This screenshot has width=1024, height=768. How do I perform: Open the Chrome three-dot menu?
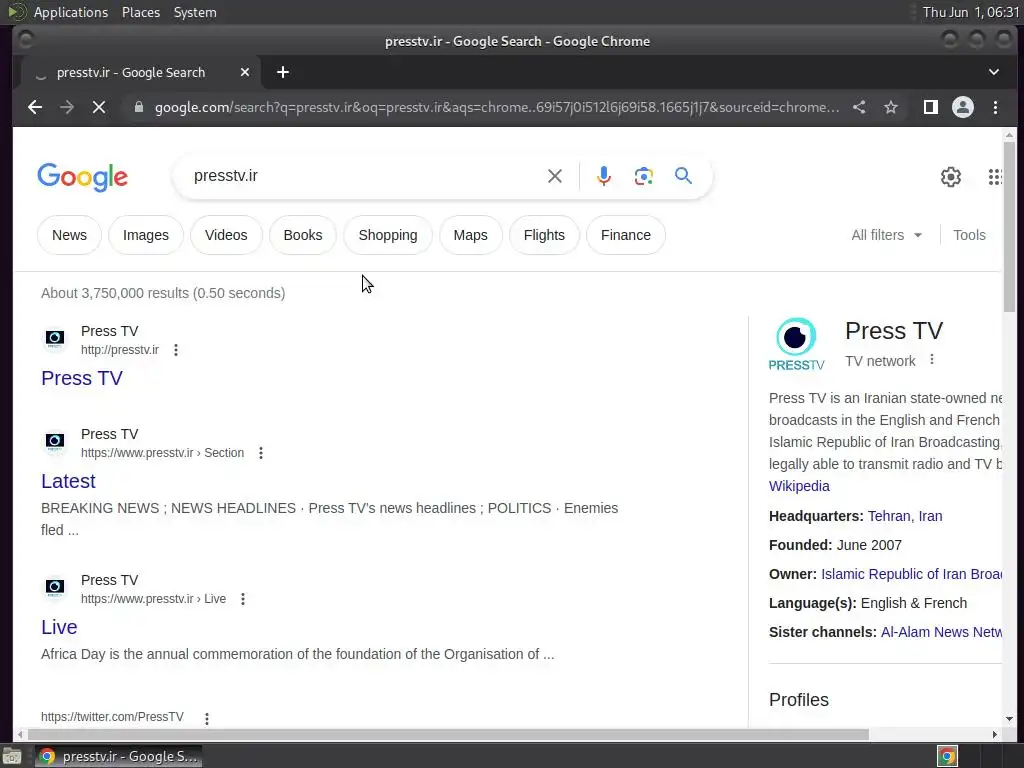pyautogui.click(x=995, y=107)
